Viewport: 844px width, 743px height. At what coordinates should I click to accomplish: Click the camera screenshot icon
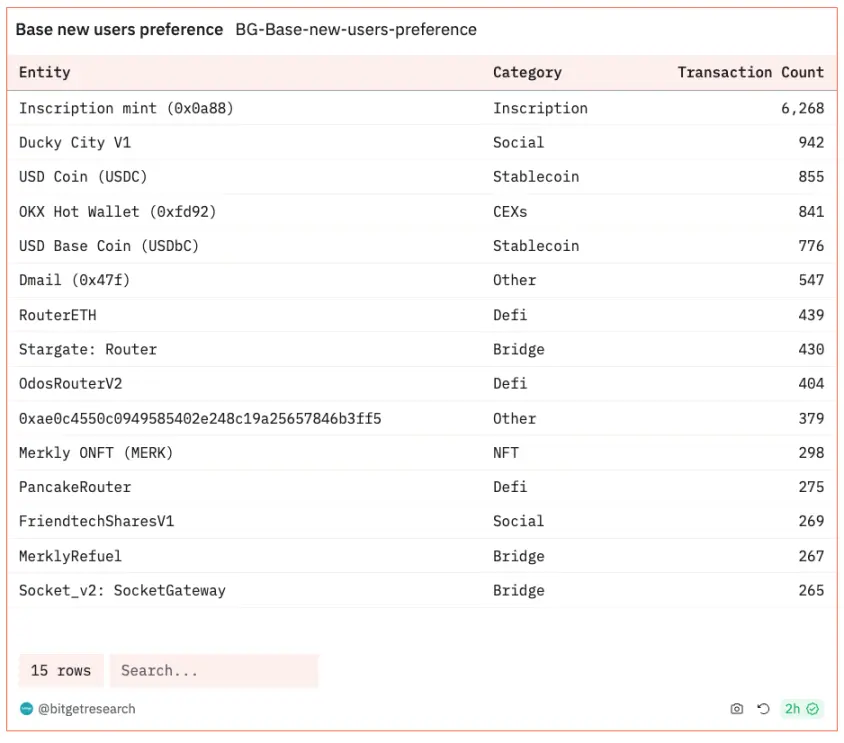[x=737, y=709]
